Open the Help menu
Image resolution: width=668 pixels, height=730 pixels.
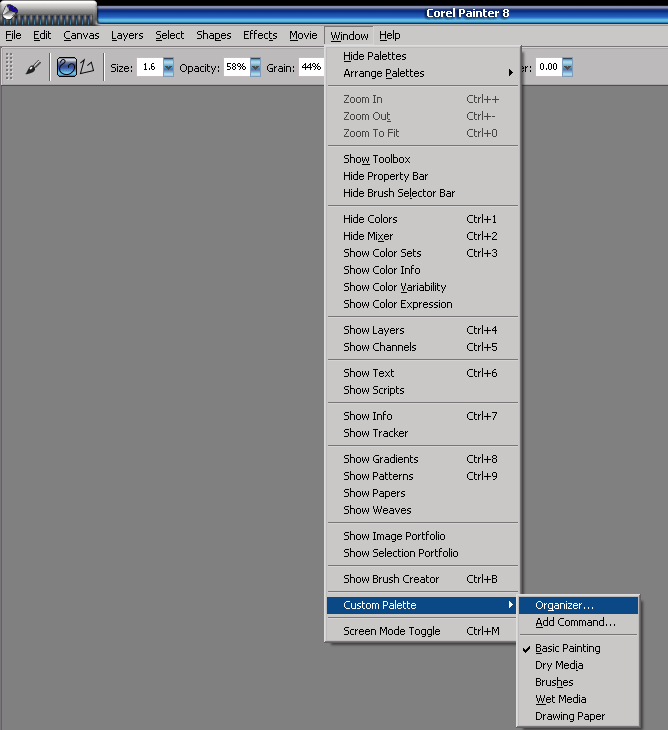(390, 35)
